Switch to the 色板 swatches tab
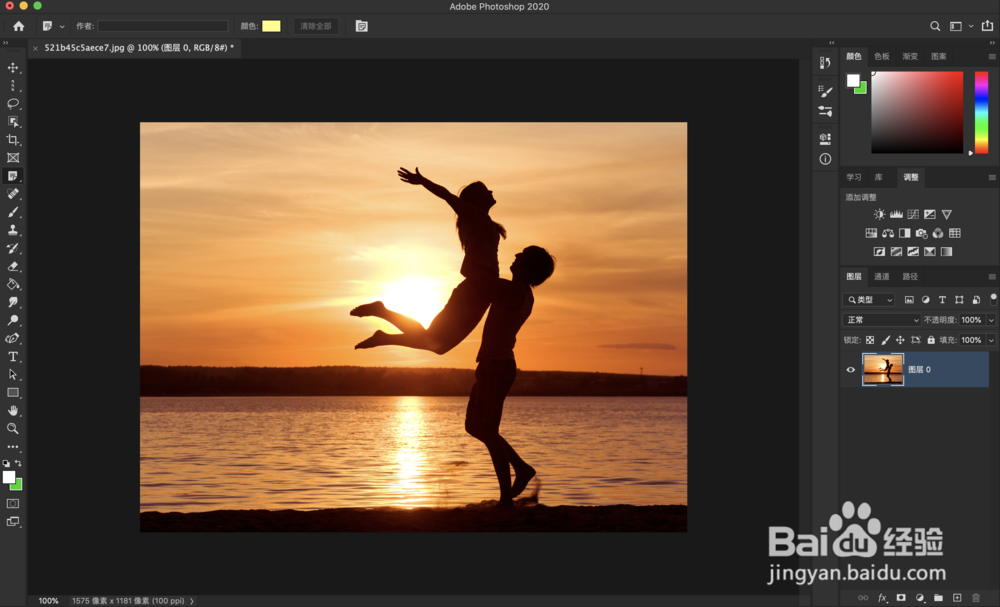Image resolution: width=1000 pixels, height=607 pixels. (882, 56)
